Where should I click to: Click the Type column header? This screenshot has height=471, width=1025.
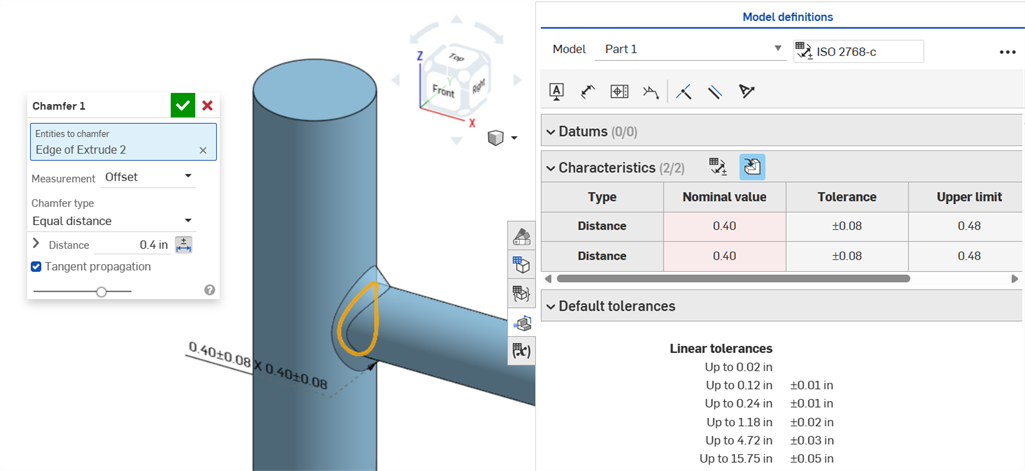[602, 197]
